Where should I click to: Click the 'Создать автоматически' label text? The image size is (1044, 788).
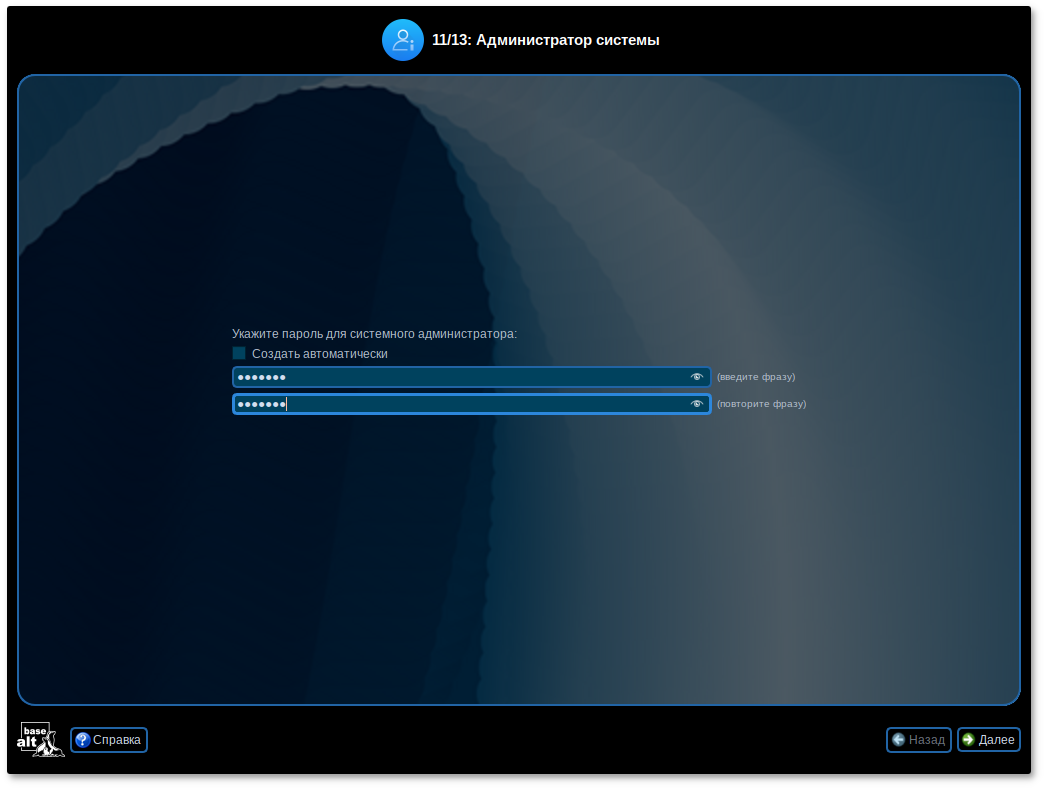click(x=319, y=354)
